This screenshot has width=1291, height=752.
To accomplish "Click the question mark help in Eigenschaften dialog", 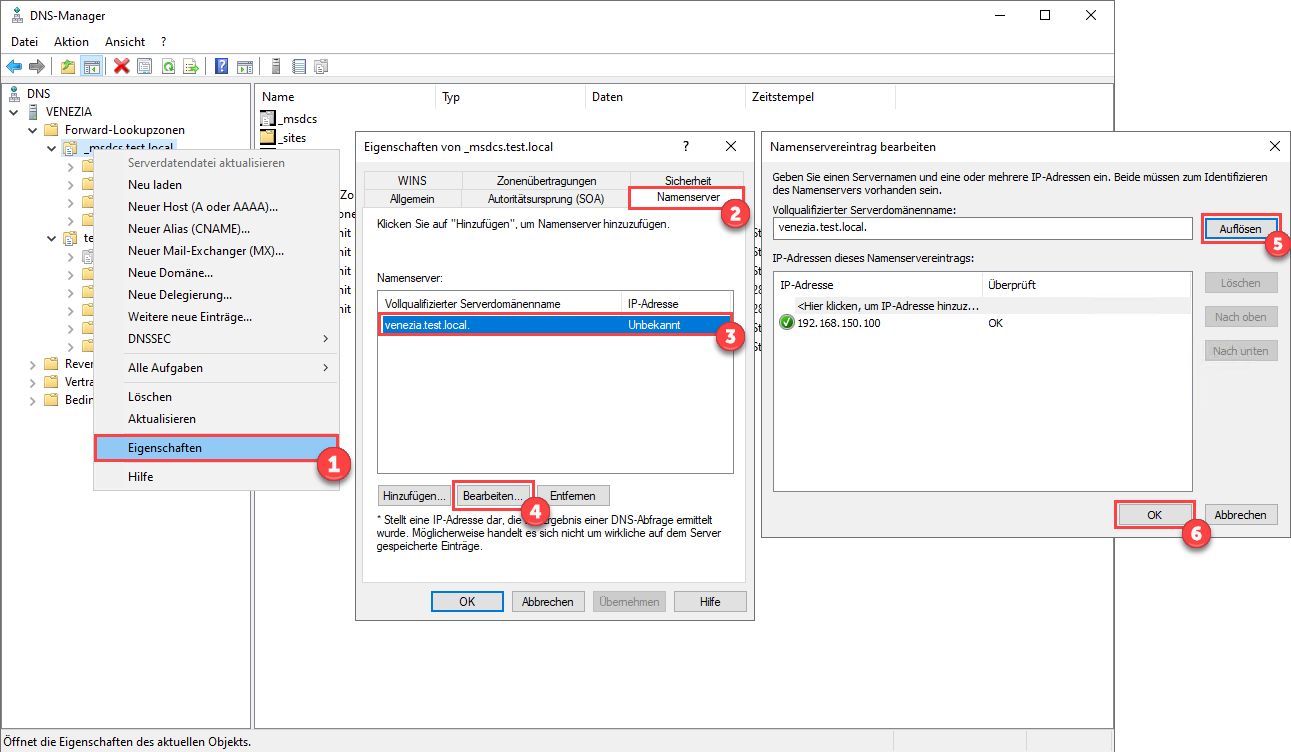I will pos(686,146).
